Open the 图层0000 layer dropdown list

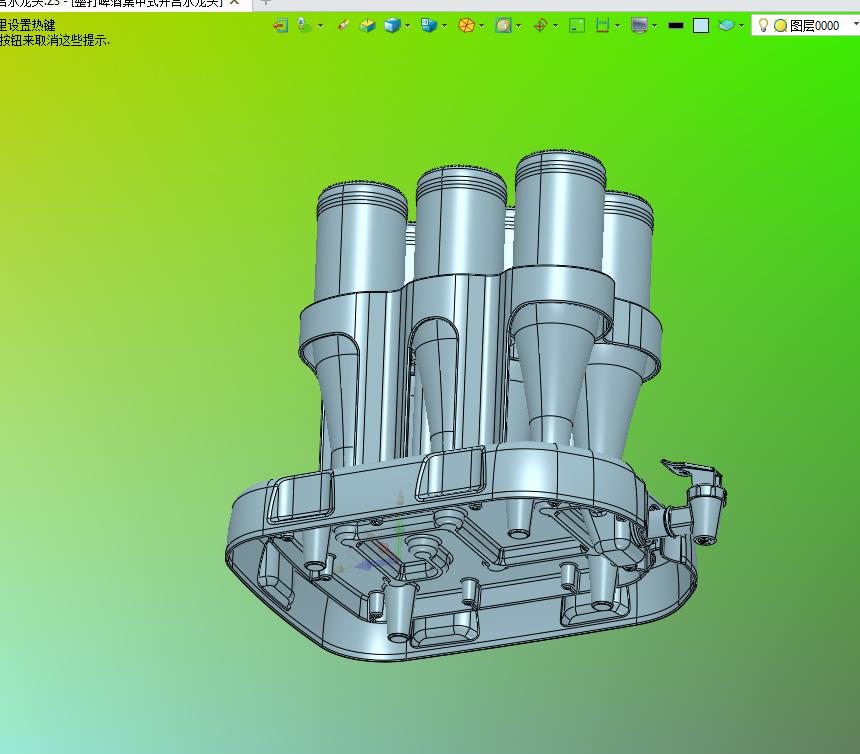click(x=855, y=25)
